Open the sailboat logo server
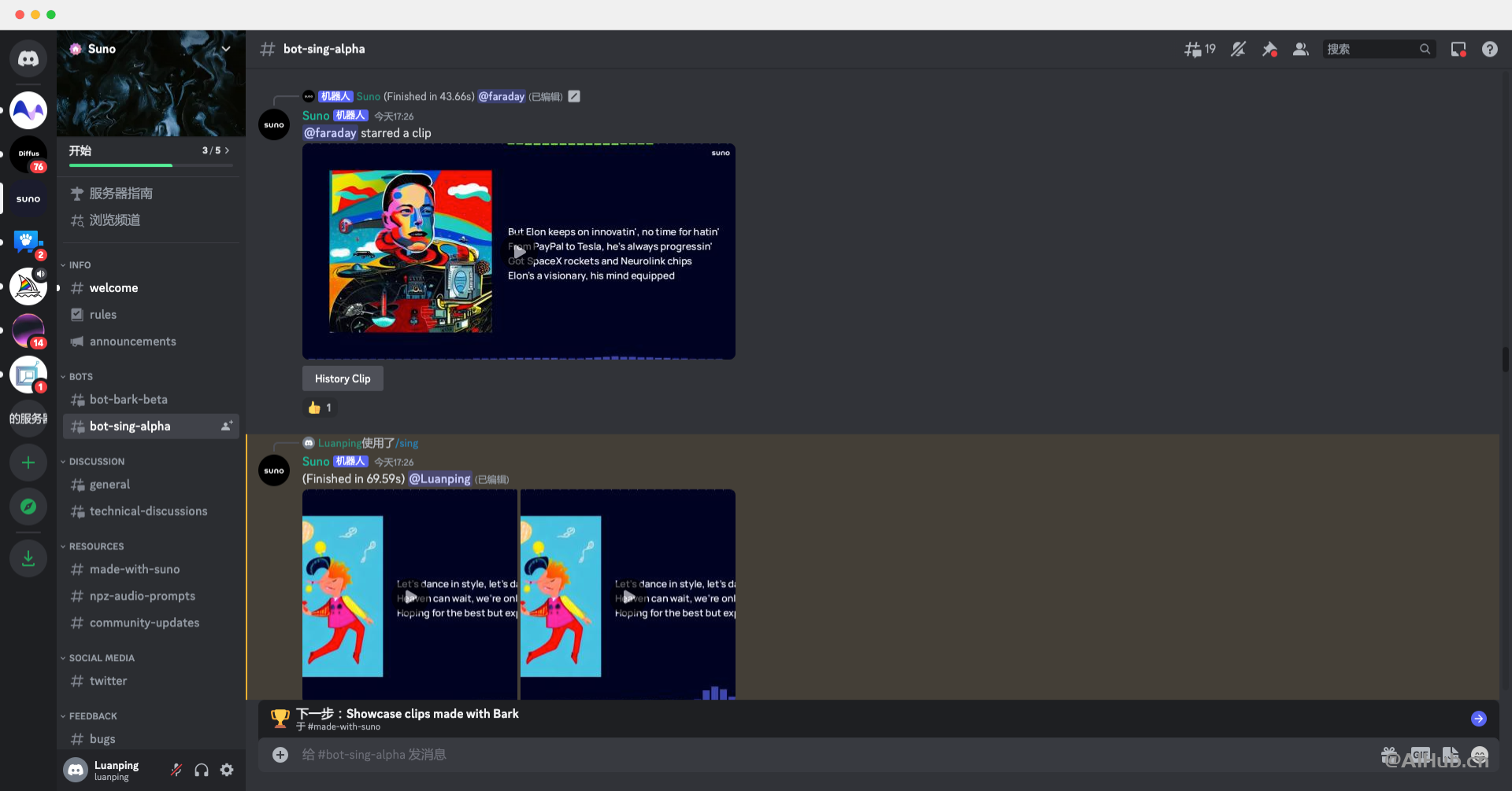 pyautogui.click(x=28, y=286)
